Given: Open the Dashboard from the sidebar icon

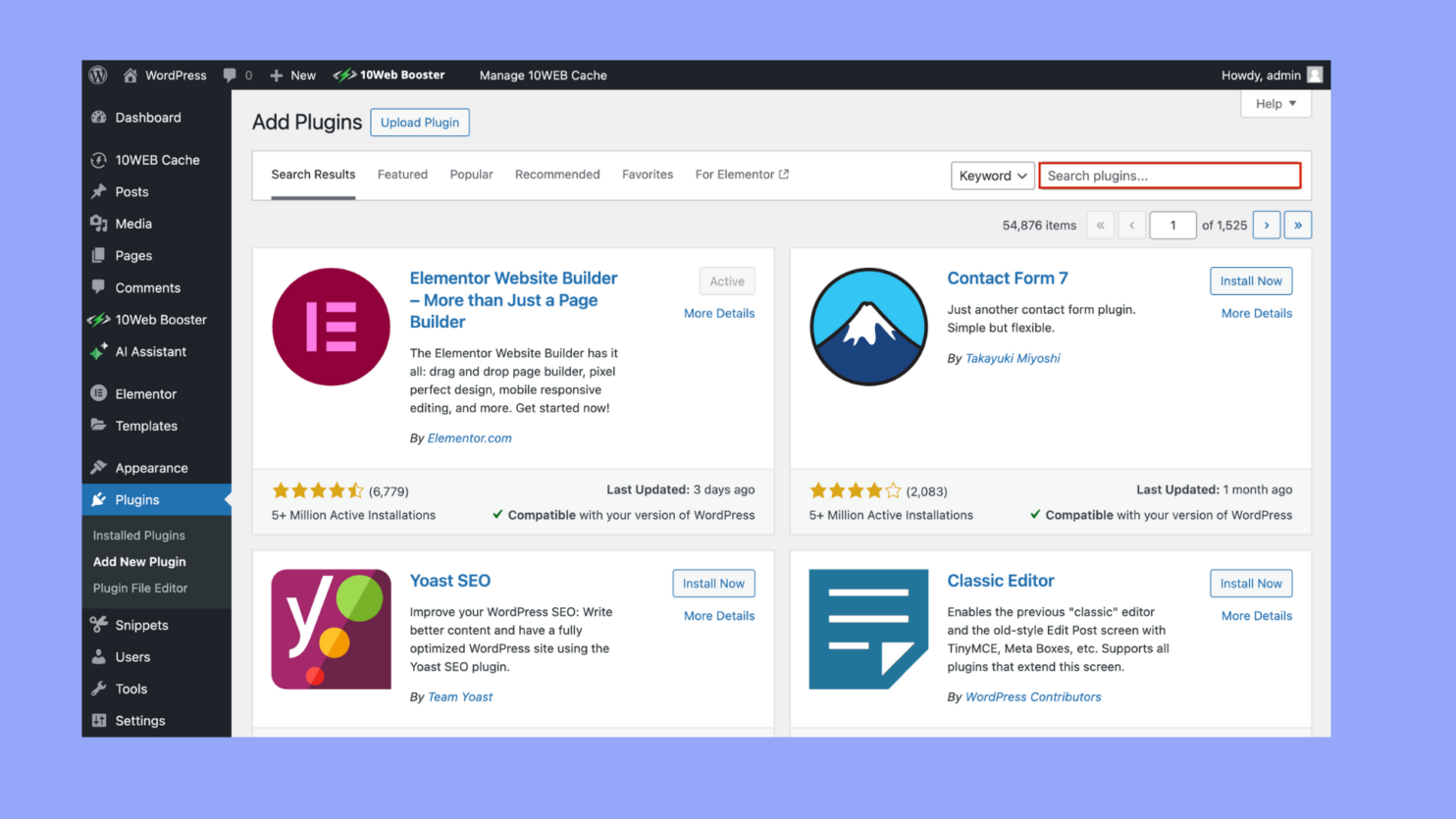Looking at the screenshot, I should click(99, 117).
